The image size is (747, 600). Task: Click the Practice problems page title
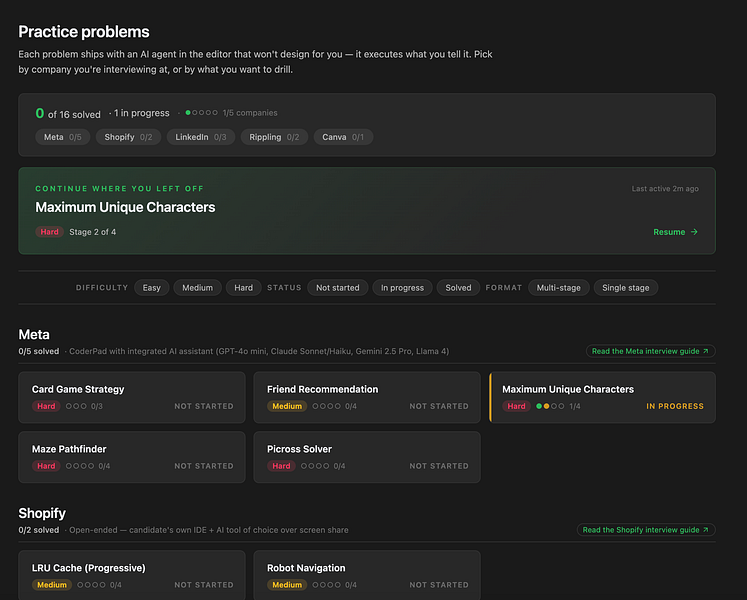[x=84, y=32]
